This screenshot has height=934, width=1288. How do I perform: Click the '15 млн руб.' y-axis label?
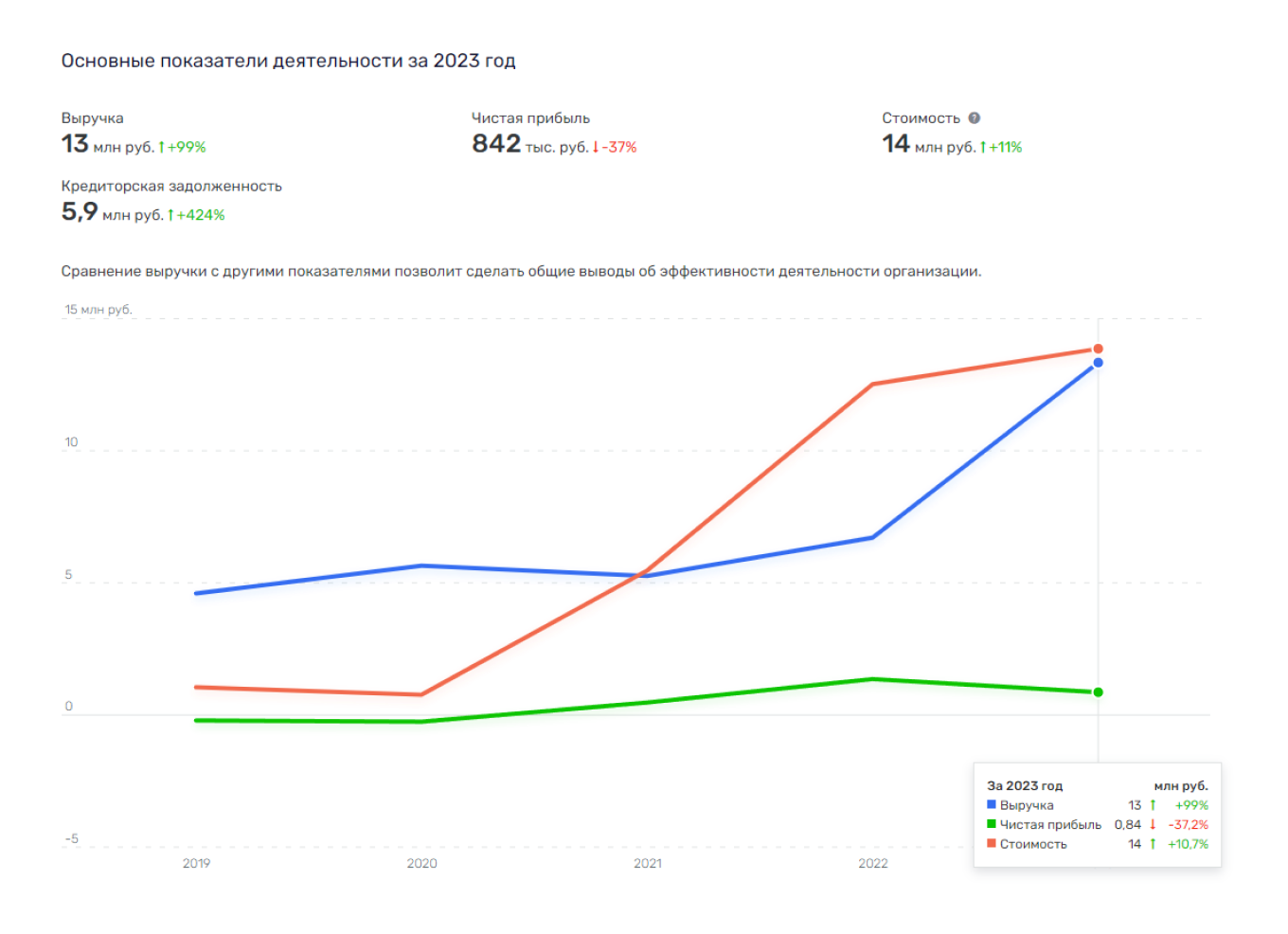click(98, 310)
